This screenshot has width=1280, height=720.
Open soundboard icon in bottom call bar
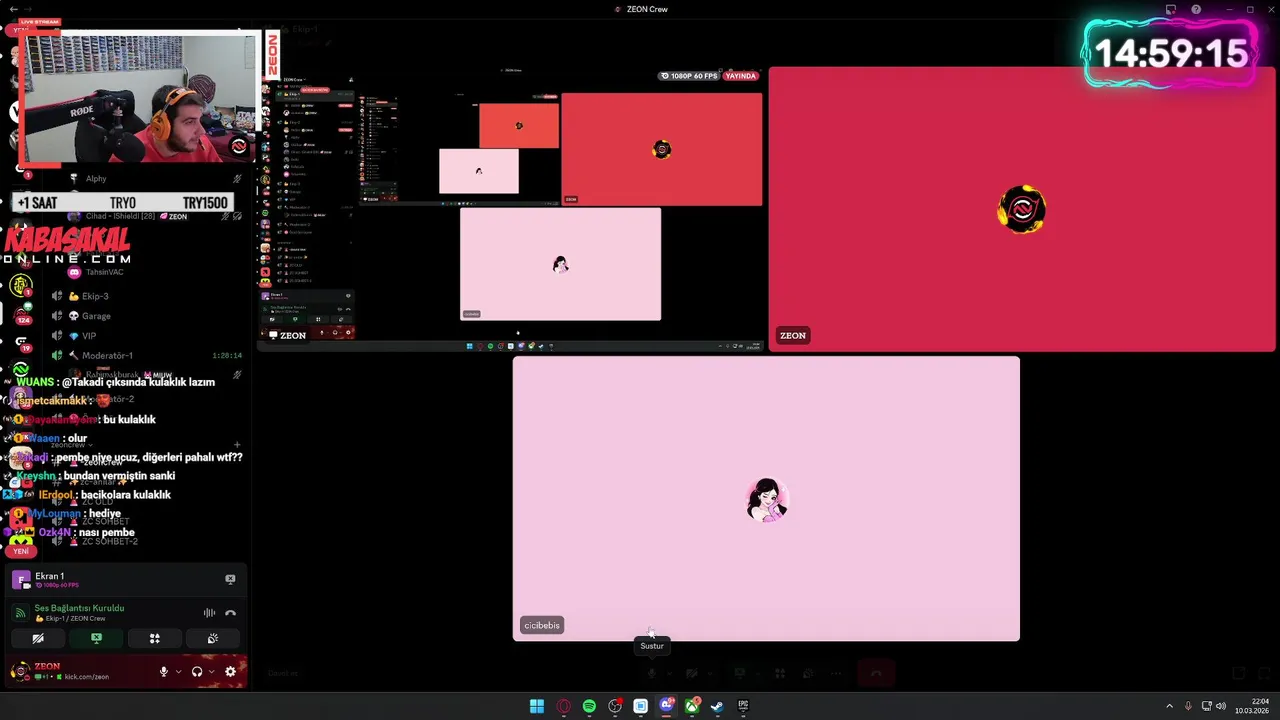point(806,673)
